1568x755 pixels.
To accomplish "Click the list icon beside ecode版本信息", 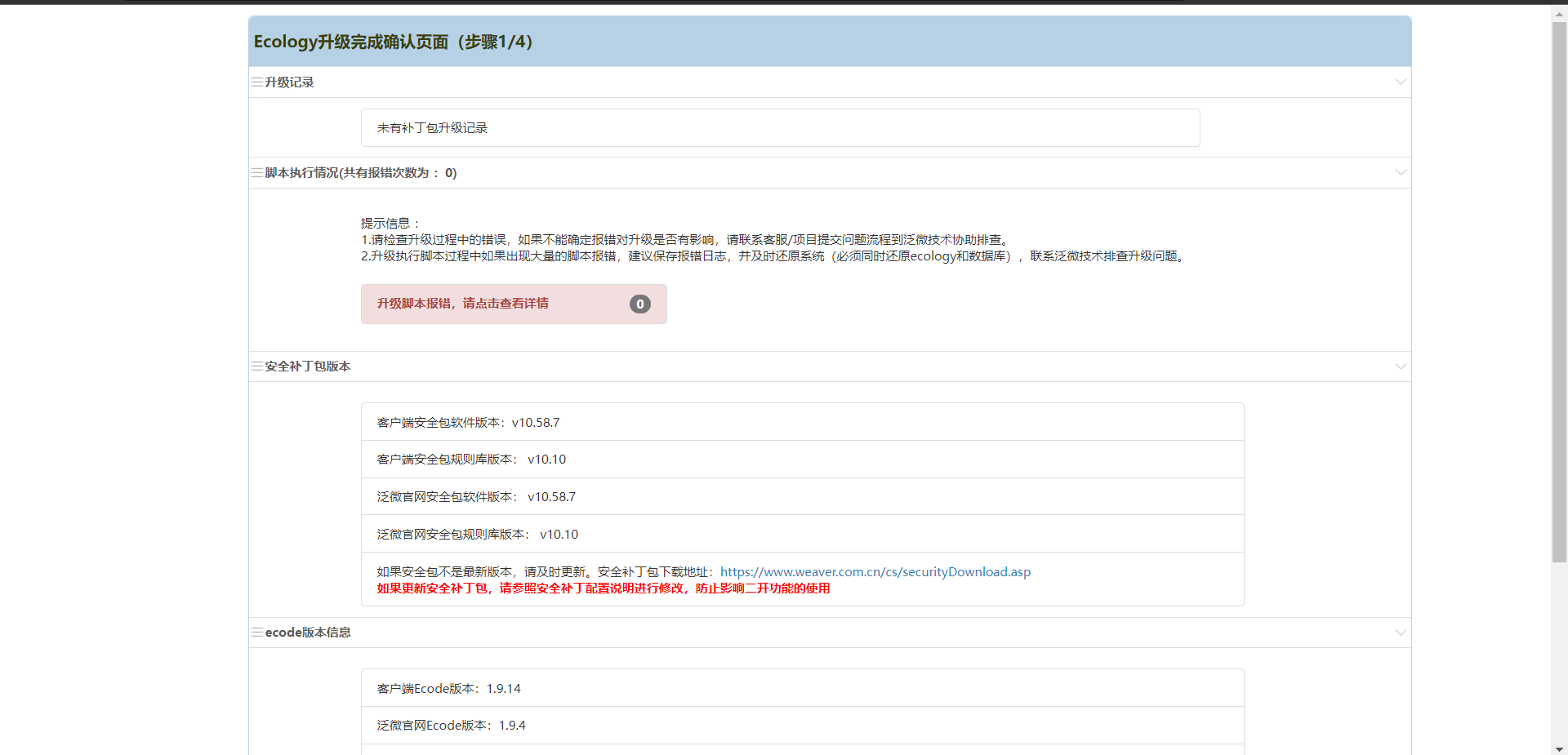I will coord(257,633).
